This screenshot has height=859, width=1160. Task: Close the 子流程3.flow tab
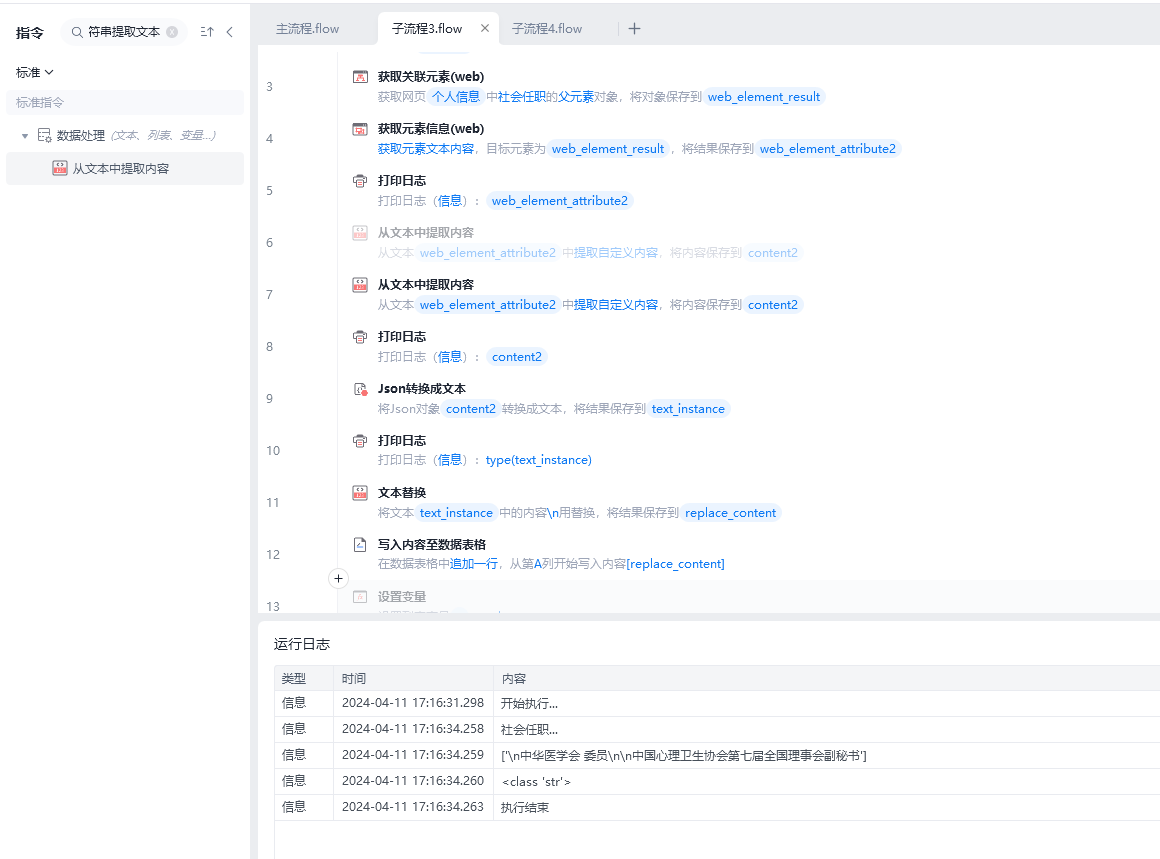(485, 28)
